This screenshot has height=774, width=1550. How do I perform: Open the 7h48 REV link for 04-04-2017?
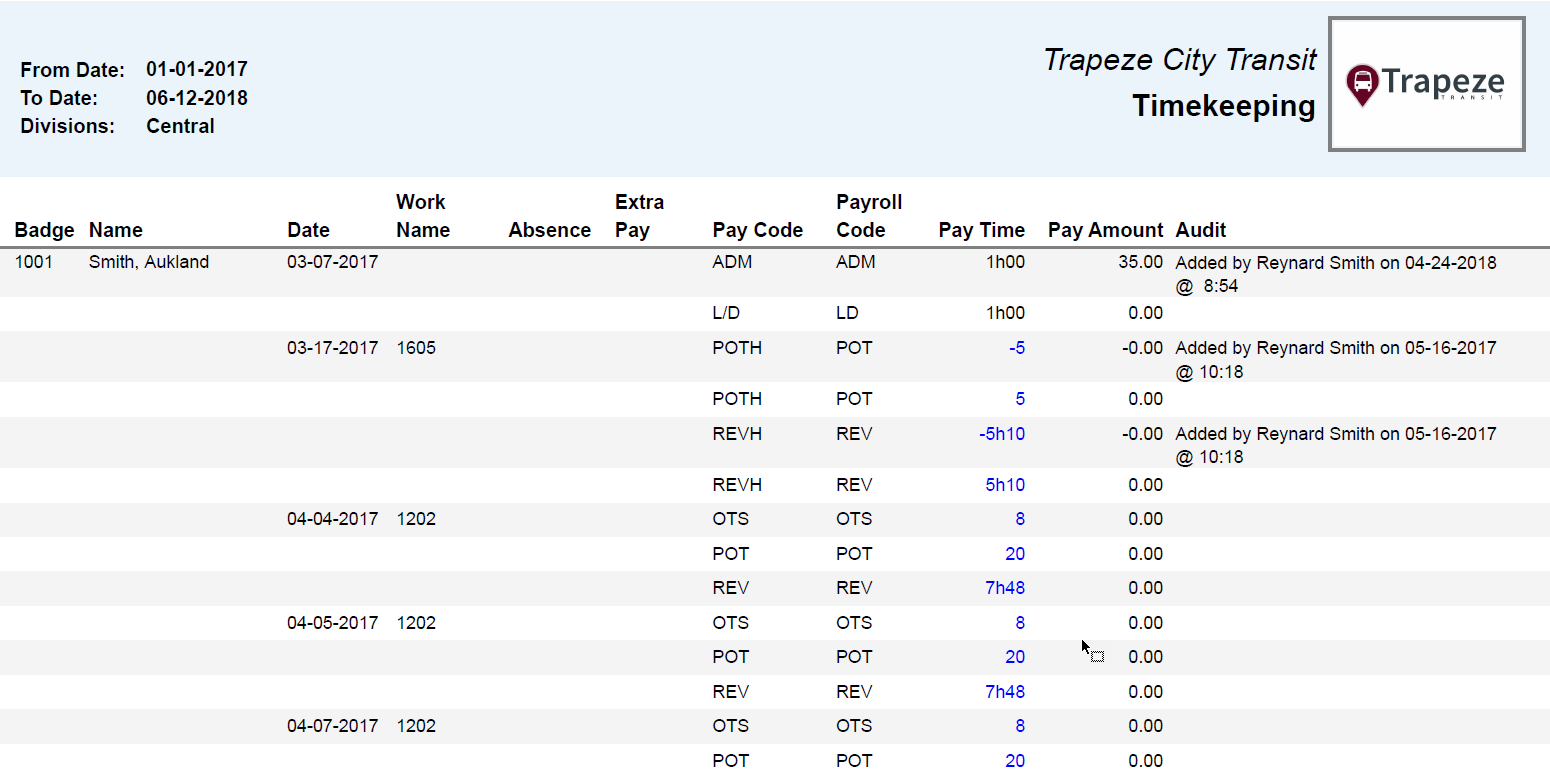[1005, 587]
